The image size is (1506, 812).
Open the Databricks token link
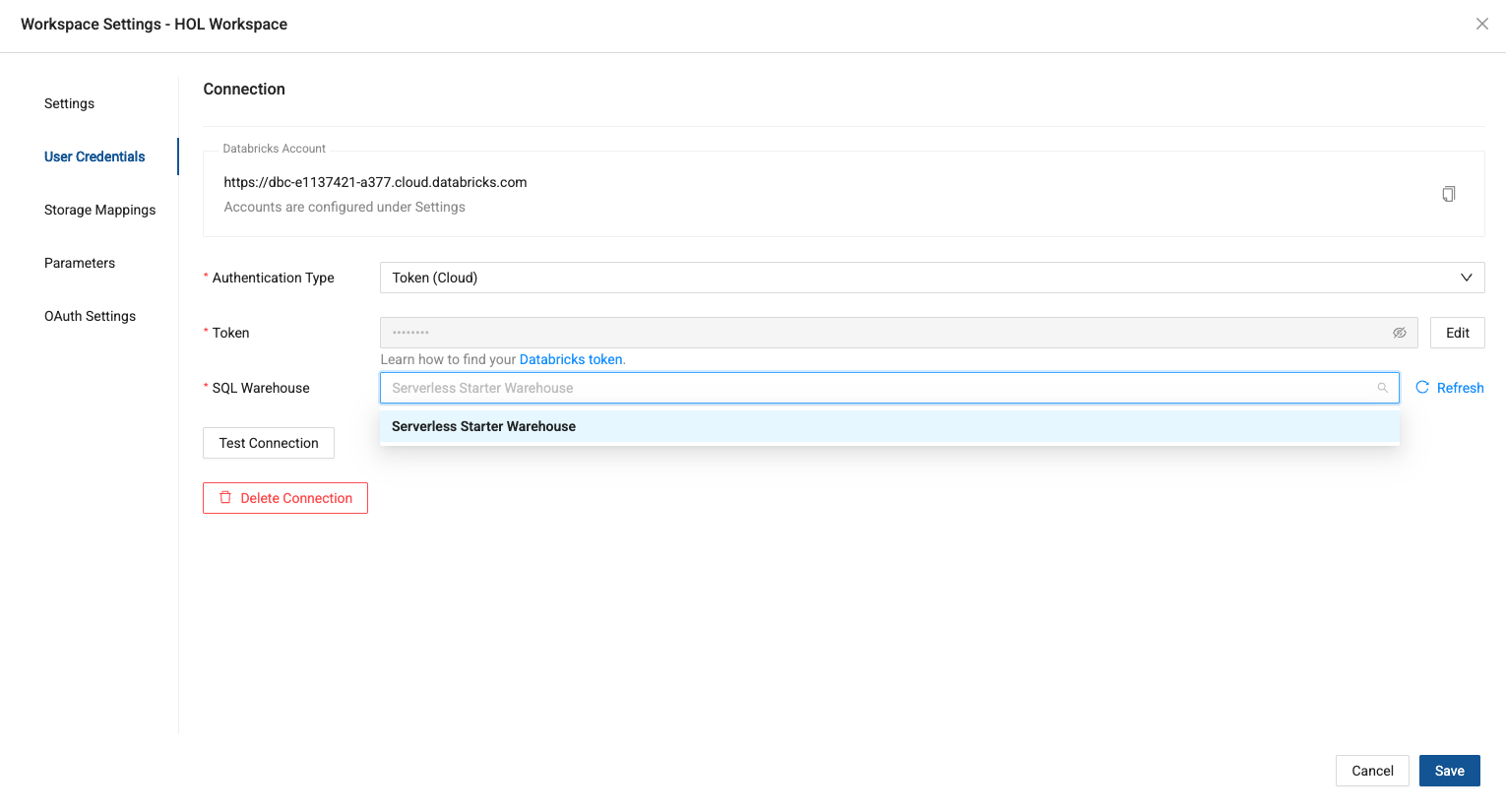(571, 359)
